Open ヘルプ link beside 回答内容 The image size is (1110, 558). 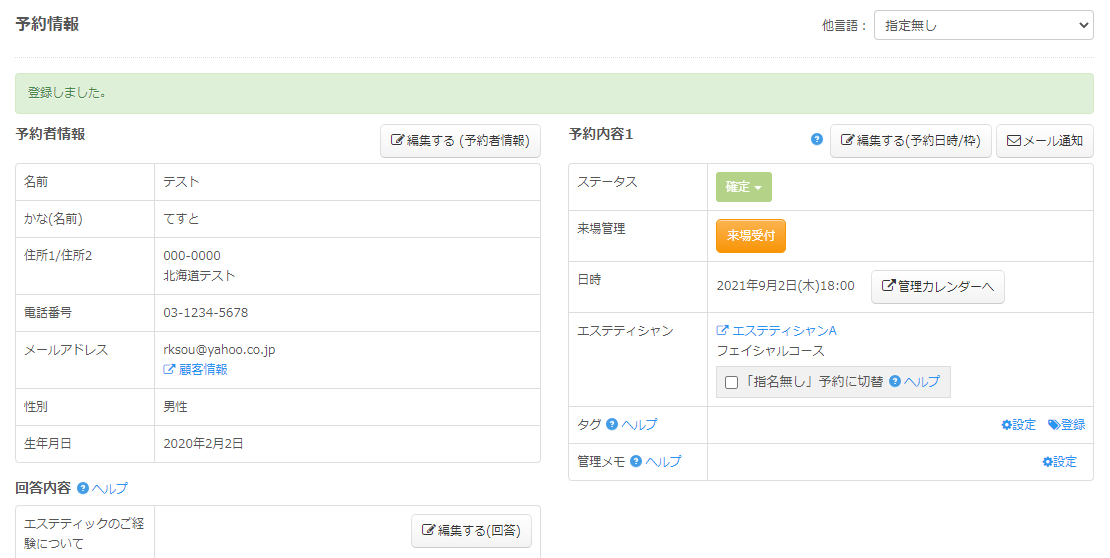110,489
